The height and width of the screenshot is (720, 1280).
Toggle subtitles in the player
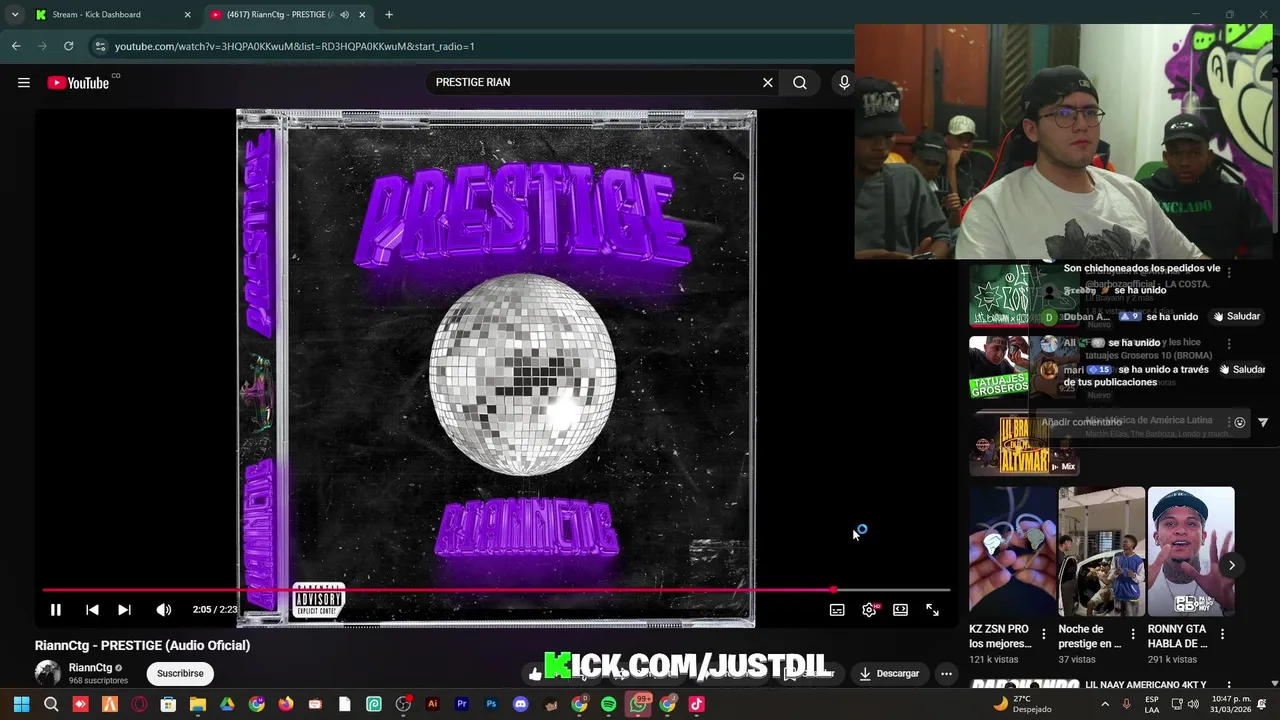coord(837,610)
